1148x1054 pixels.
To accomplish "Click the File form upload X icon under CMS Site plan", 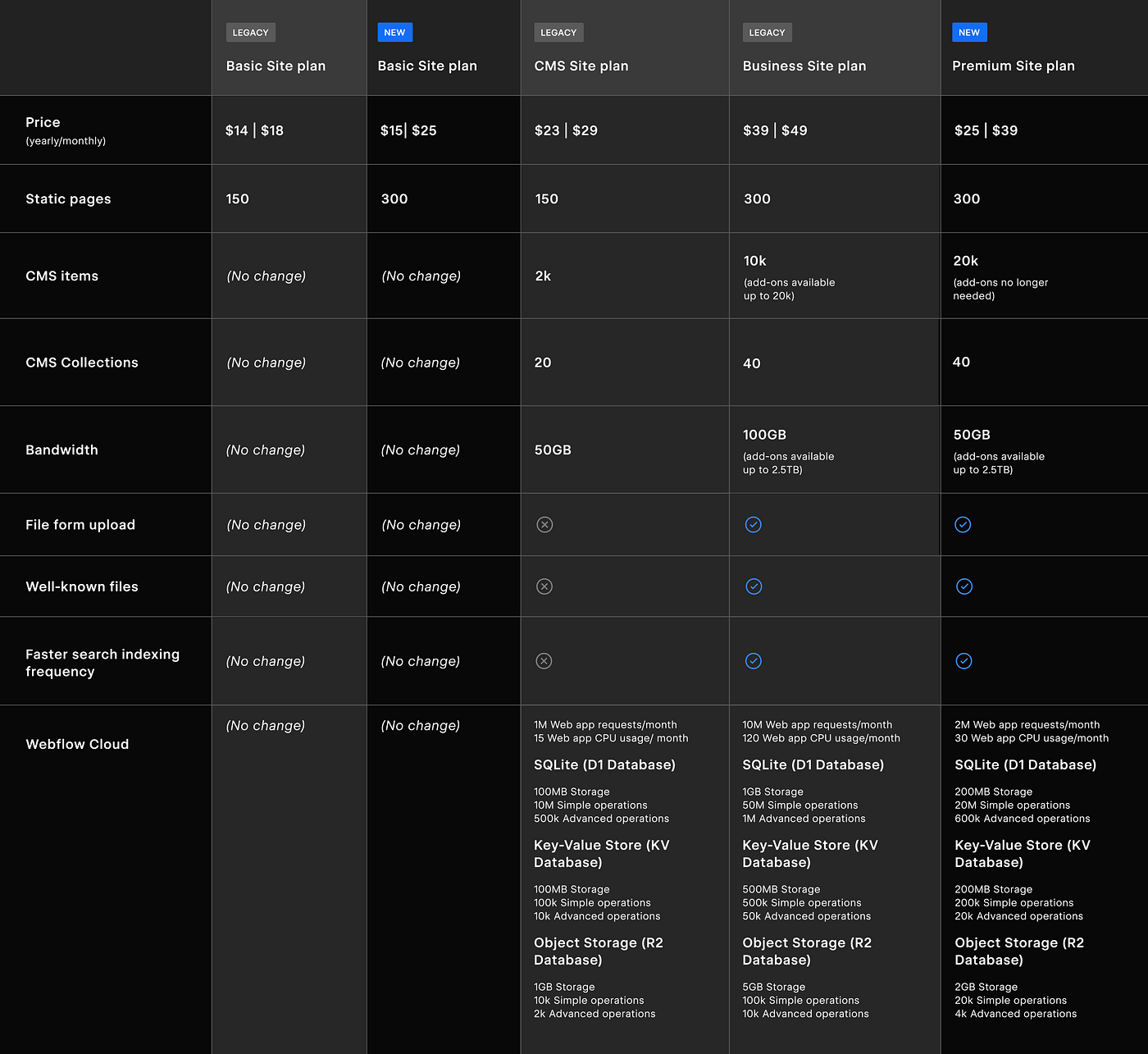I will point(544,525).
